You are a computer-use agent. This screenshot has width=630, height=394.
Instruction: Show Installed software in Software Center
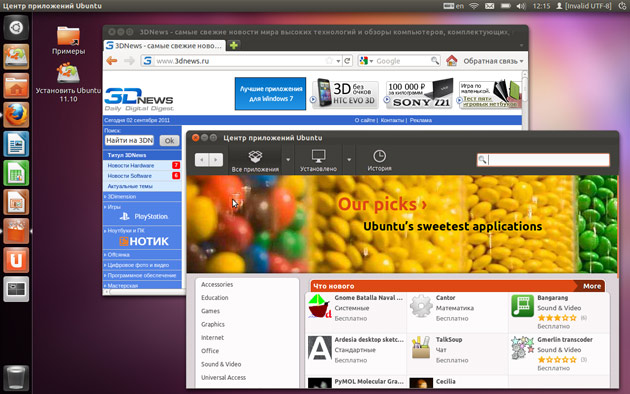318,160
